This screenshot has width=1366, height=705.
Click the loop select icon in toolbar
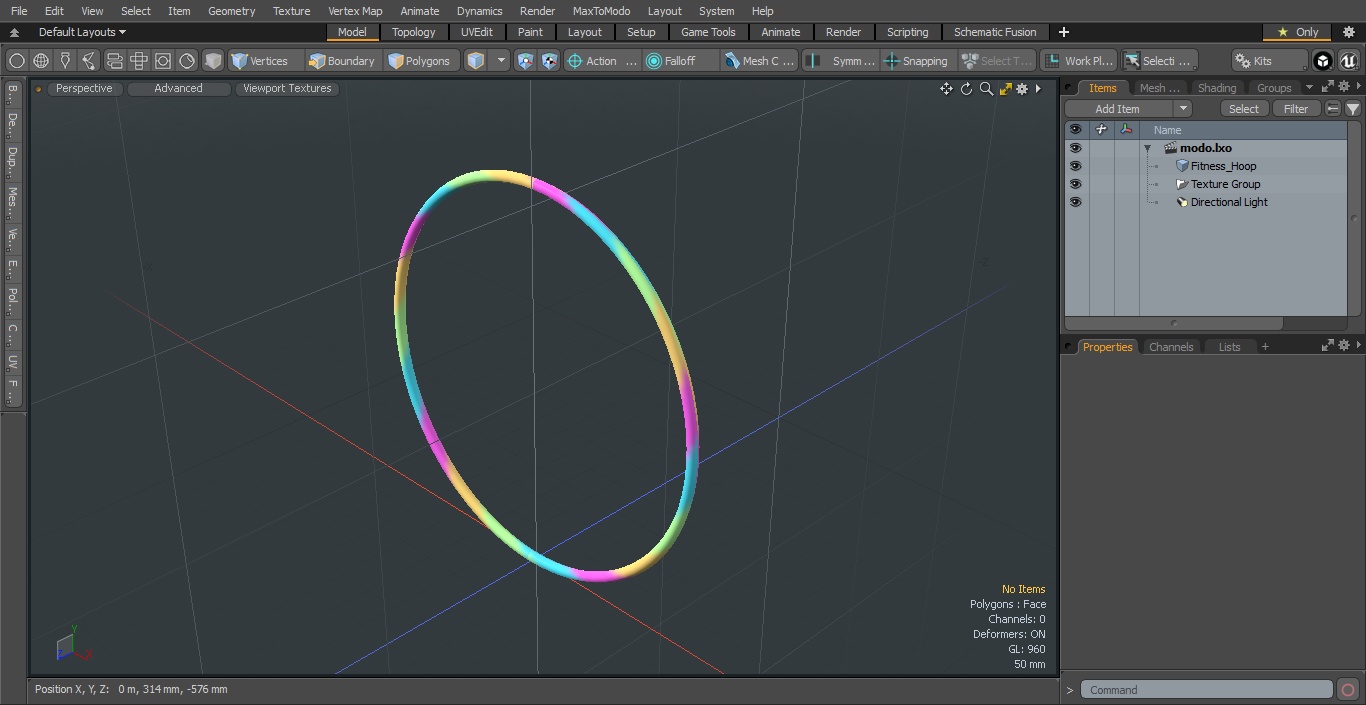pyautogui.click(x=114, y=61)
